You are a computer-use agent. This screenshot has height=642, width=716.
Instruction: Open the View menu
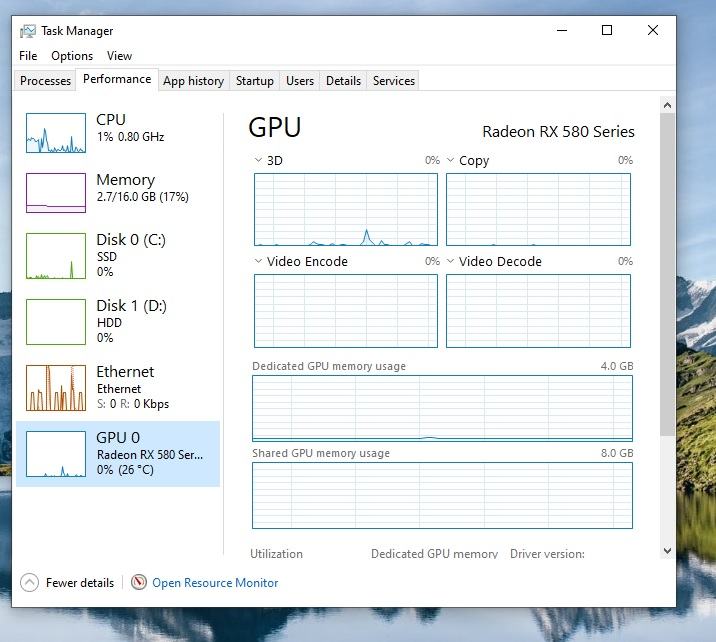(119, 56)
